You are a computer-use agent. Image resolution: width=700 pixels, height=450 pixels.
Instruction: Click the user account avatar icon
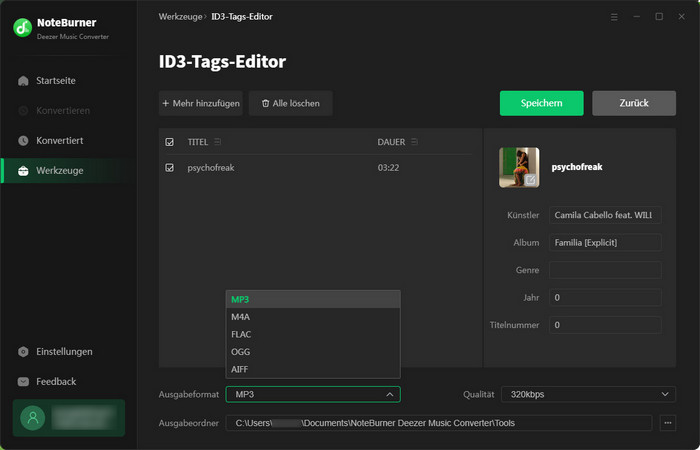(33, 418)
